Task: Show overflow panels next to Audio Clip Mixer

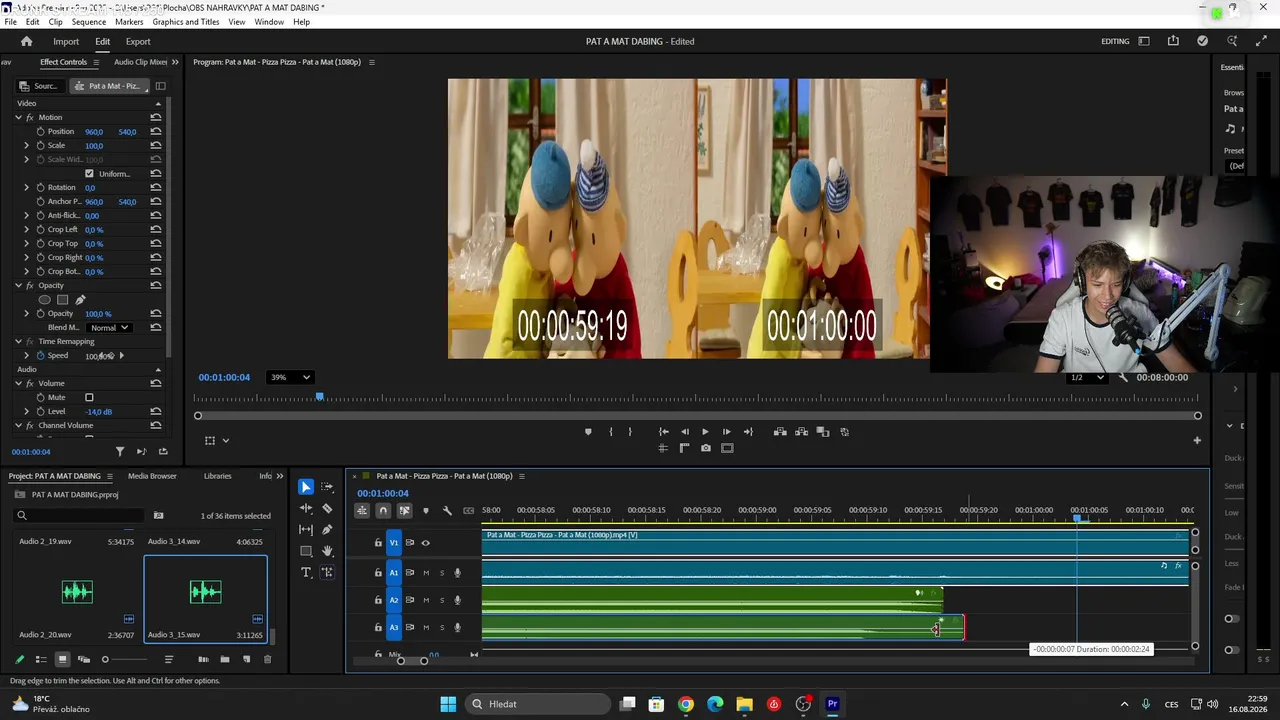Action: (x=175, y=62)
